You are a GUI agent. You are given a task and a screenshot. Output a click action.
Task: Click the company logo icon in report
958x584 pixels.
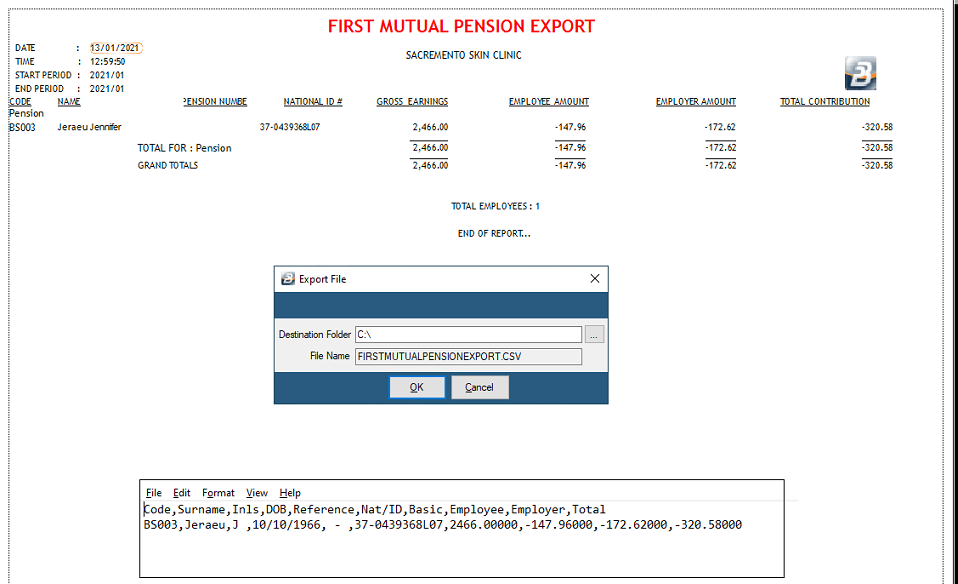pyautogui.click(x=860, y=73)
